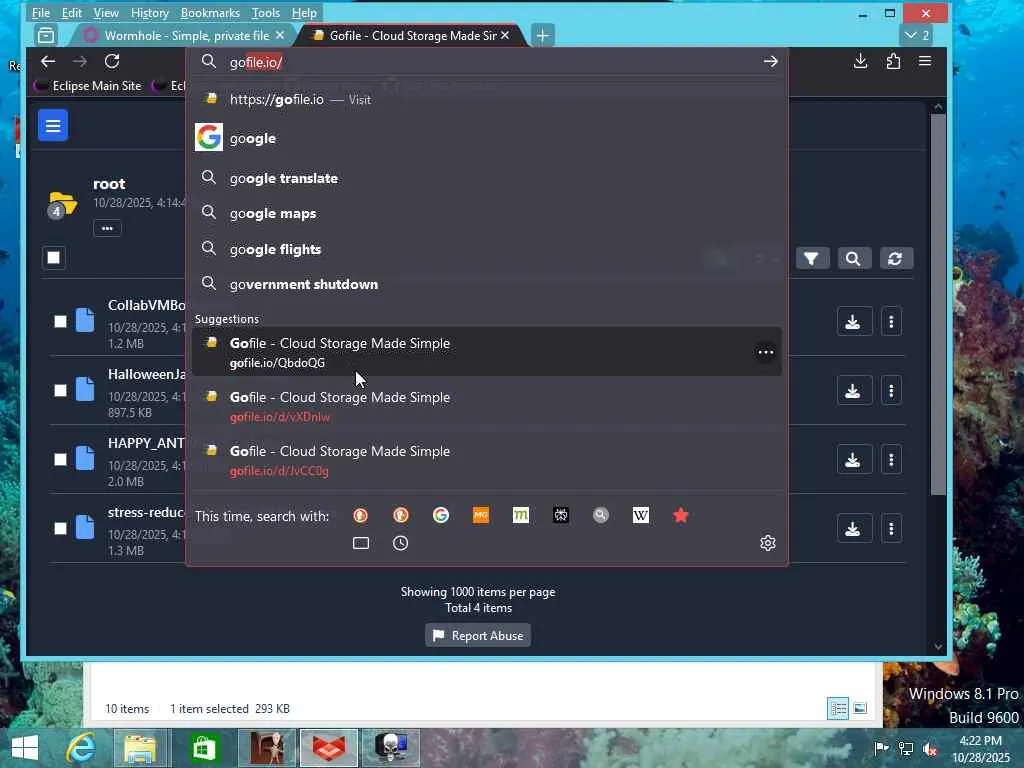This screenshot has width=1024, height=768.
Task: Open the Bookmarks menu
Action: pyautogui.click(x=210, y=12)
